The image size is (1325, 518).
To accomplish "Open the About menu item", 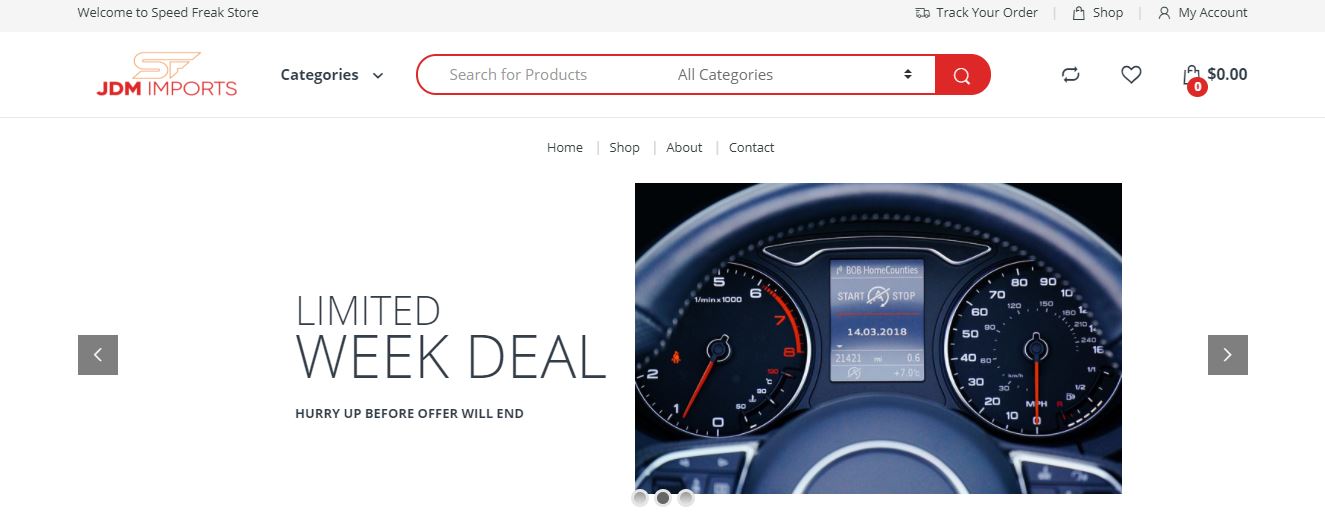I will (684, 147).
